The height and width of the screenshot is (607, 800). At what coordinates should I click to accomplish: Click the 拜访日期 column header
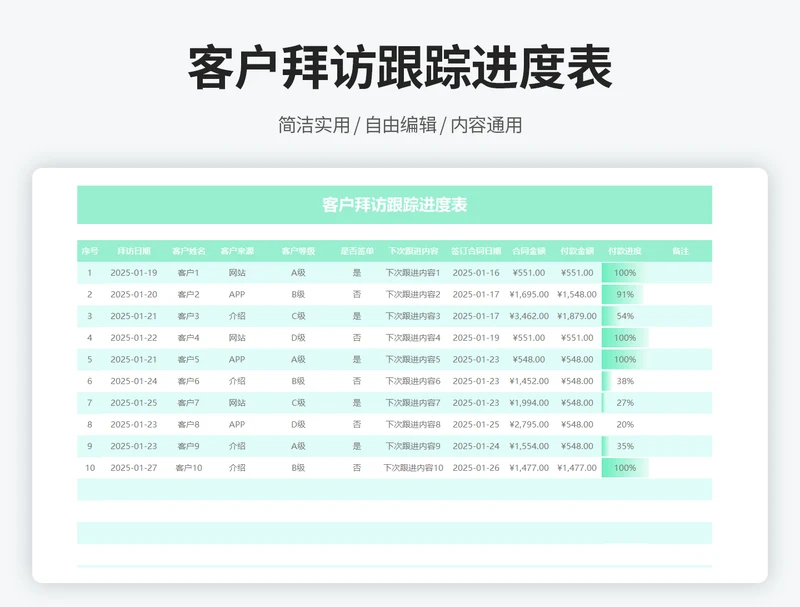(134, 251)
